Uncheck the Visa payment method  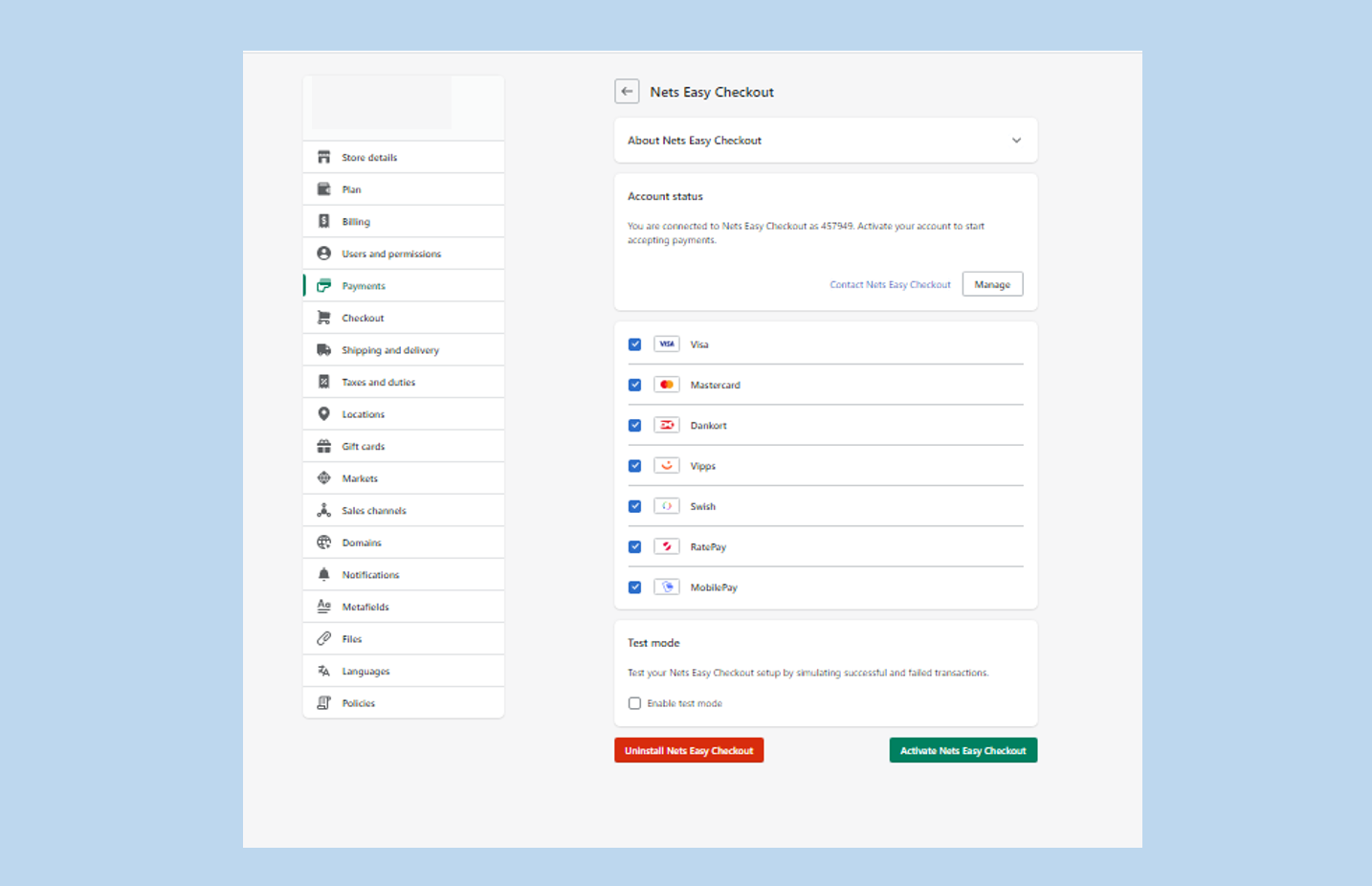634,344
